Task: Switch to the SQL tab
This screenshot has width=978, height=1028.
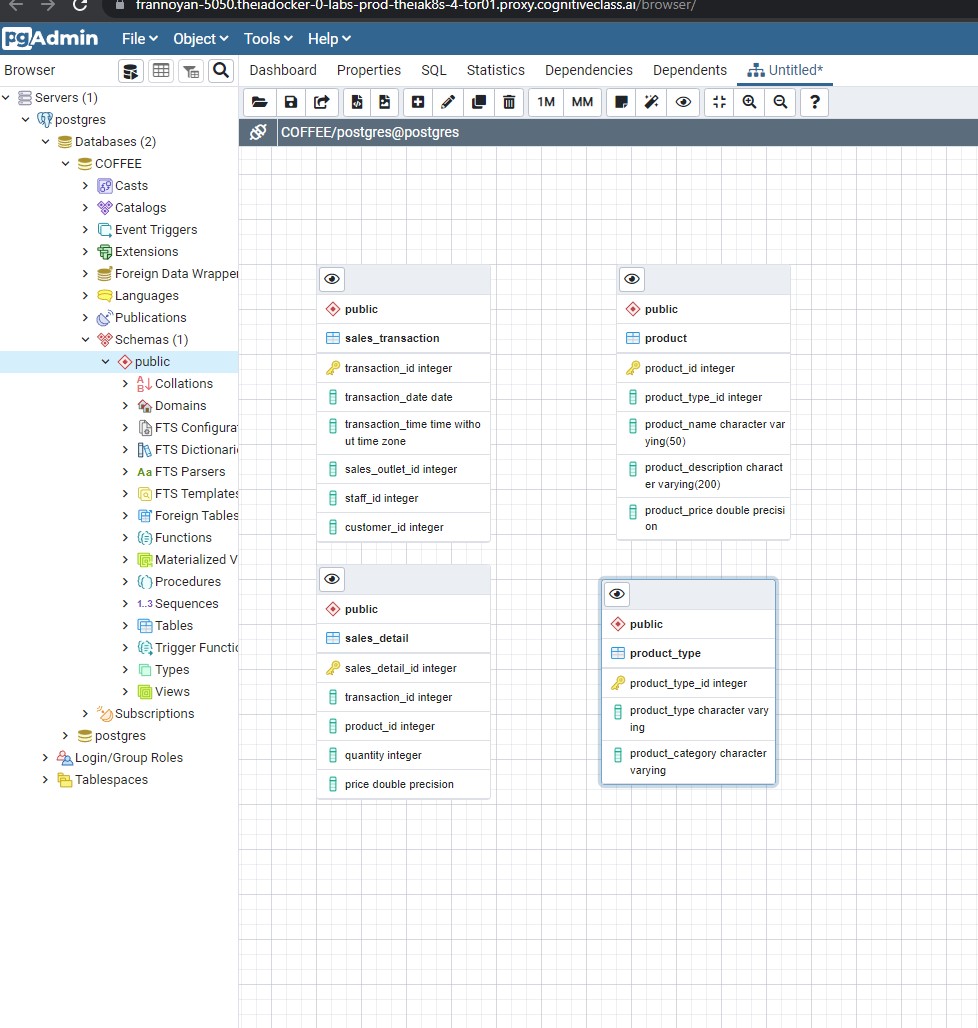Action: click(434, 70)
